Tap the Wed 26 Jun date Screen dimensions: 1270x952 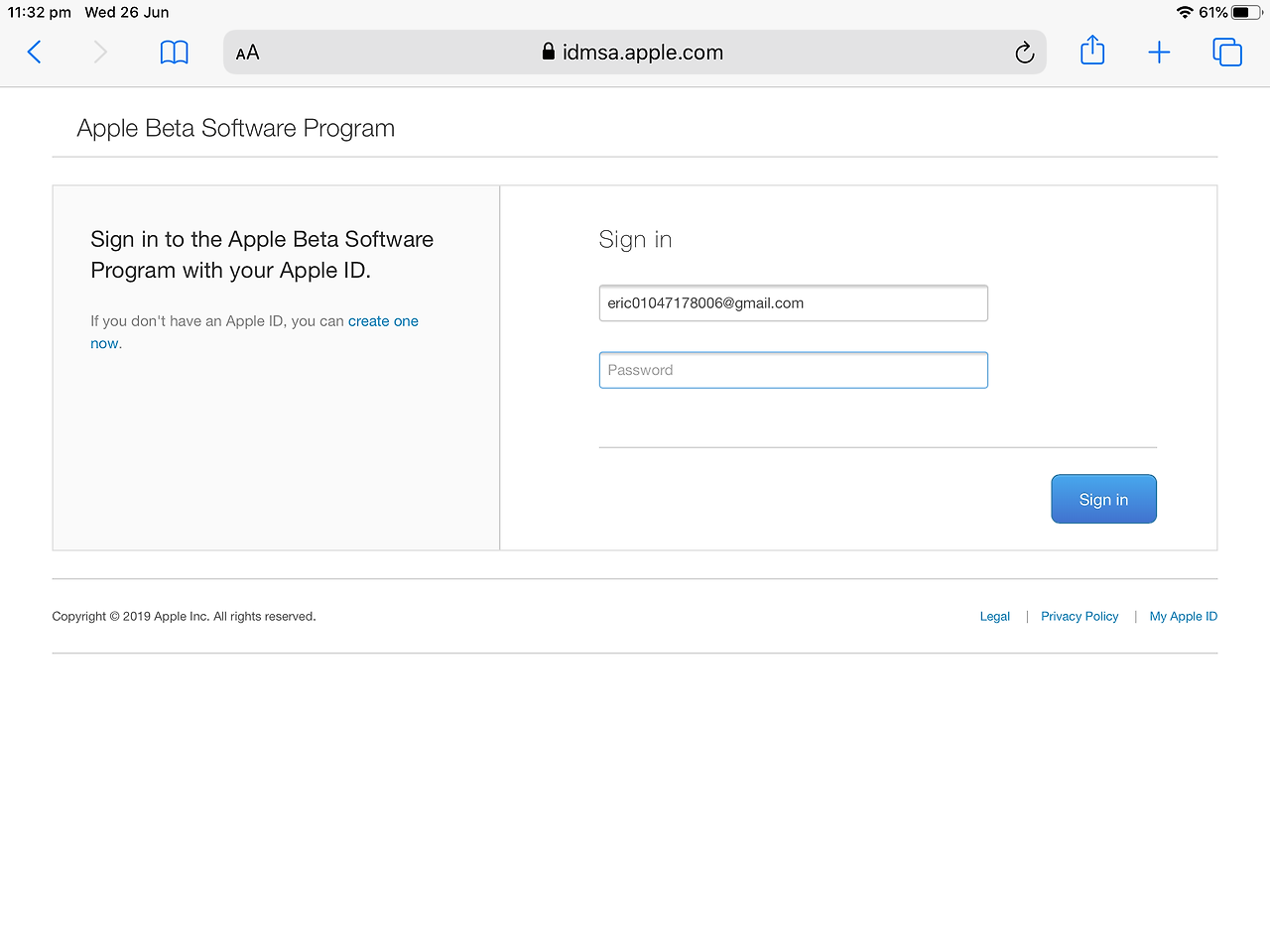click(127, 13)
